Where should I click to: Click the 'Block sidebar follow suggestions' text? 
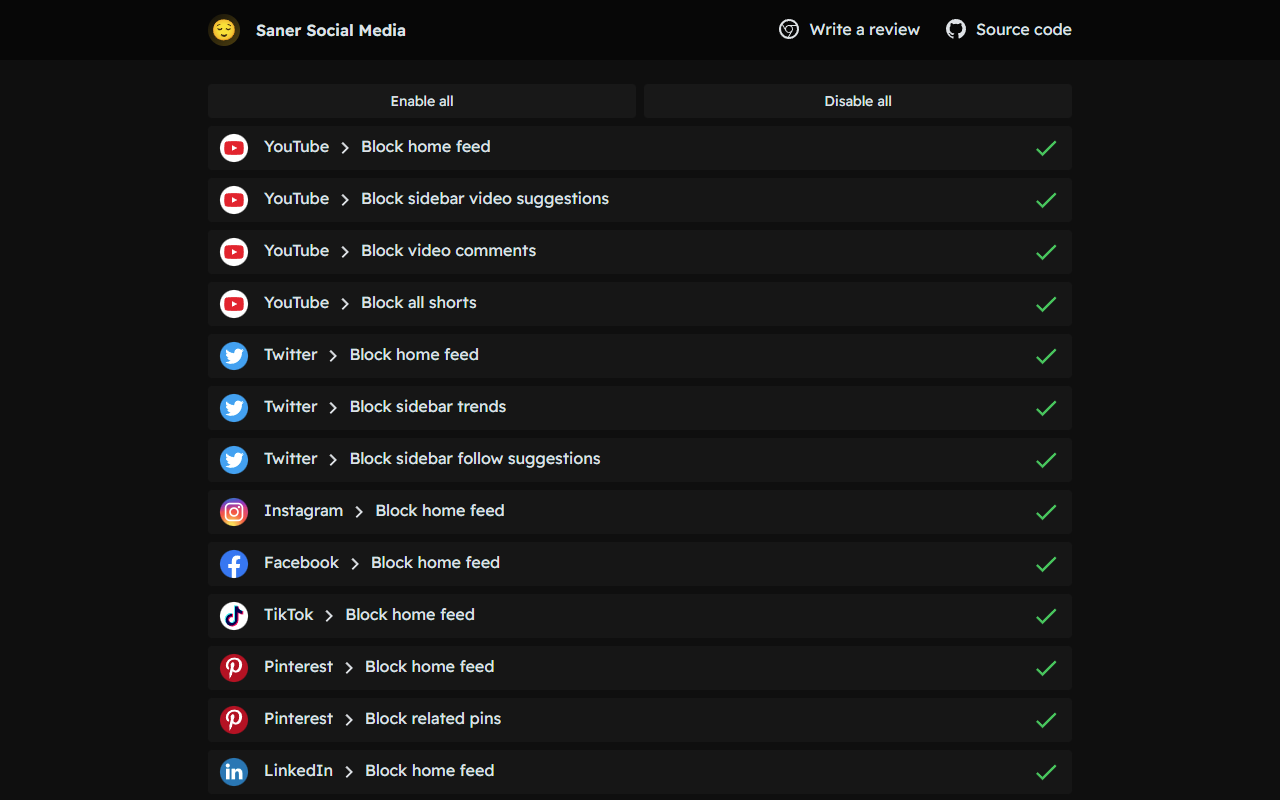pos(475,459)
